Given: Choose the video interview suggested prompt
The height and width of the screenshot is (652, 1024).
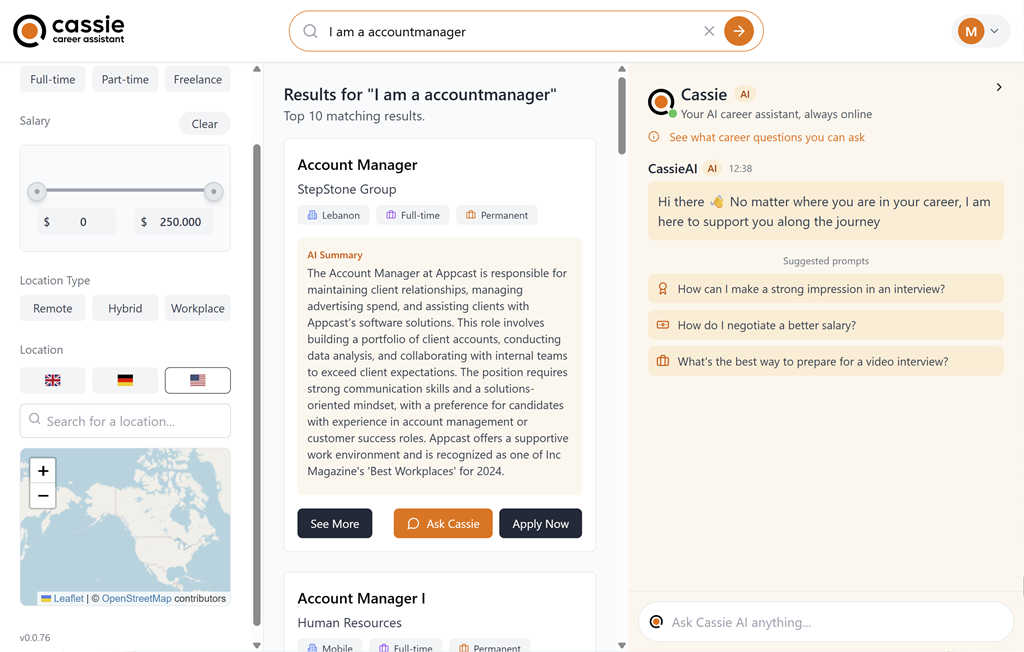Looking at the screenshot, I should [x=825, y=361].
